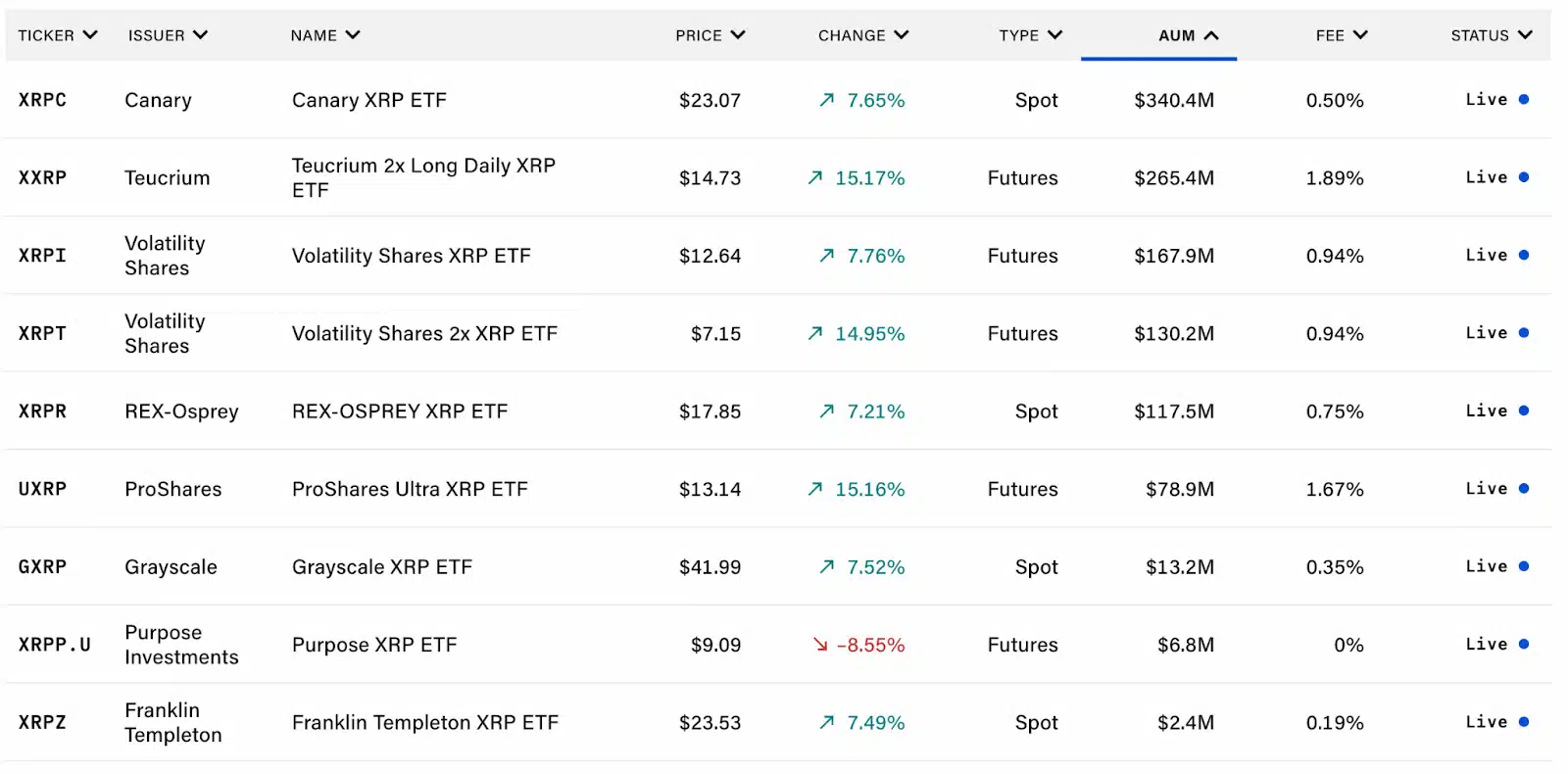This screenshot has height=774, width=1568.
Task: Click the up arrow beside XRPT's 14.95% change
Action: click(815, 333)
